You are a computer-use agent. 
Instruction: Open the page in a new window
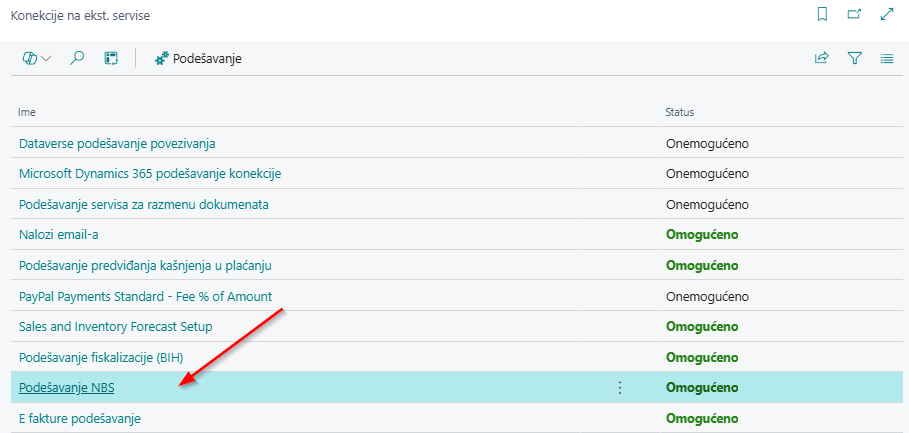[854, 15]
